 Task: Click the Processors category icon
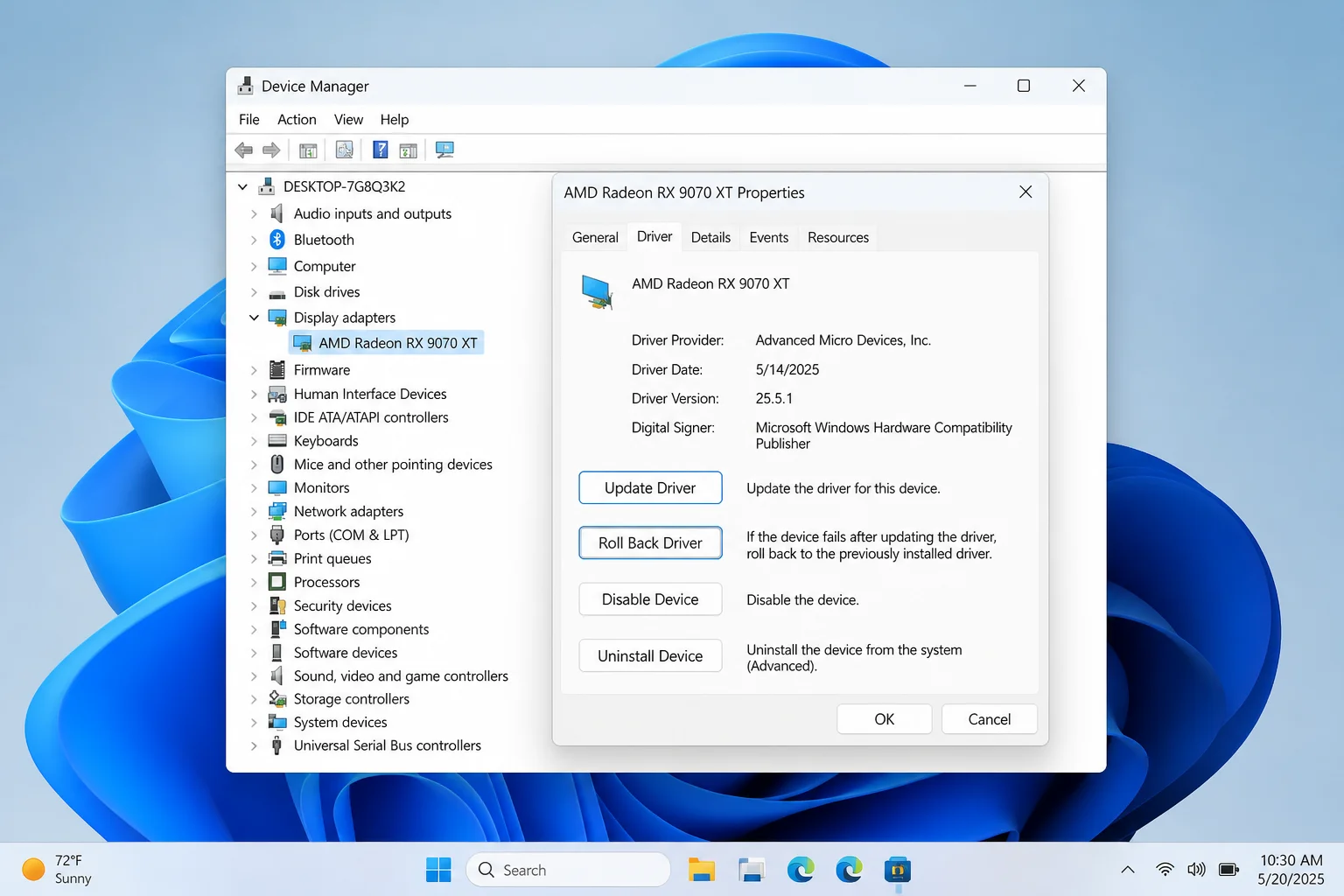click(x=277, y=582)
